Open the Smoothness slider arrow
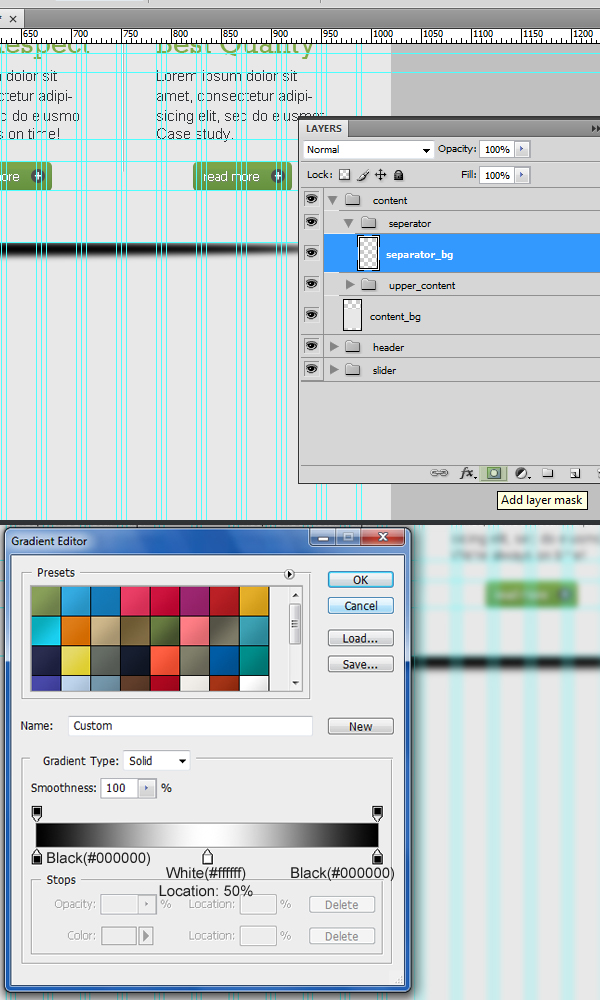This screenshot has width=600, height=1000. pos(147,788)
